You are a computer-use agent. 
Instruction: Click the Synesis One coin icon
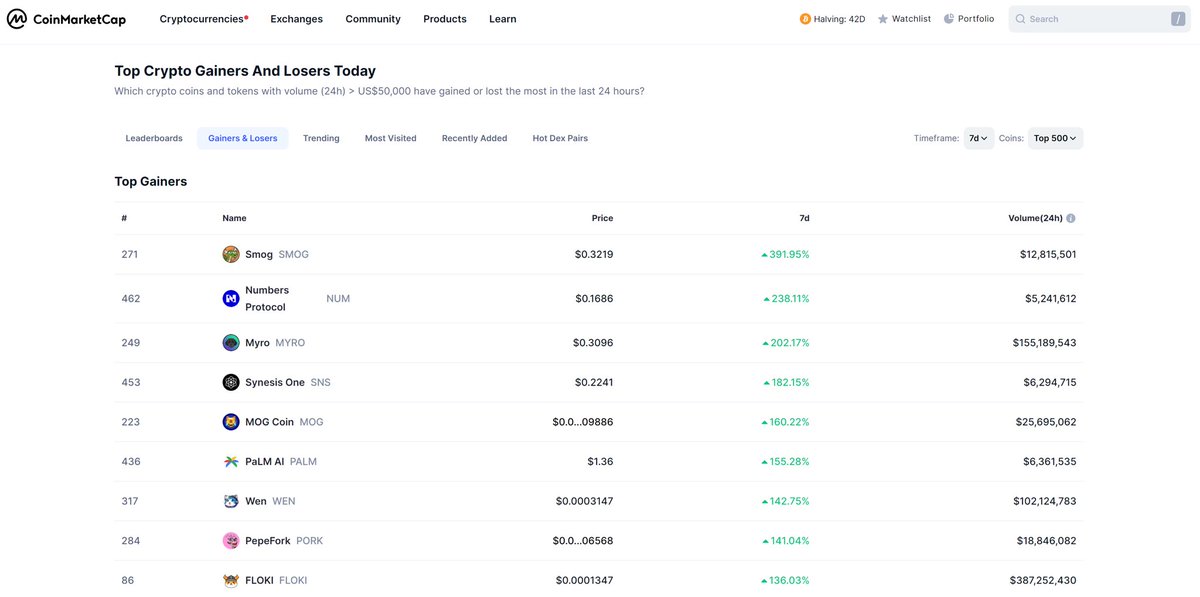231,382
